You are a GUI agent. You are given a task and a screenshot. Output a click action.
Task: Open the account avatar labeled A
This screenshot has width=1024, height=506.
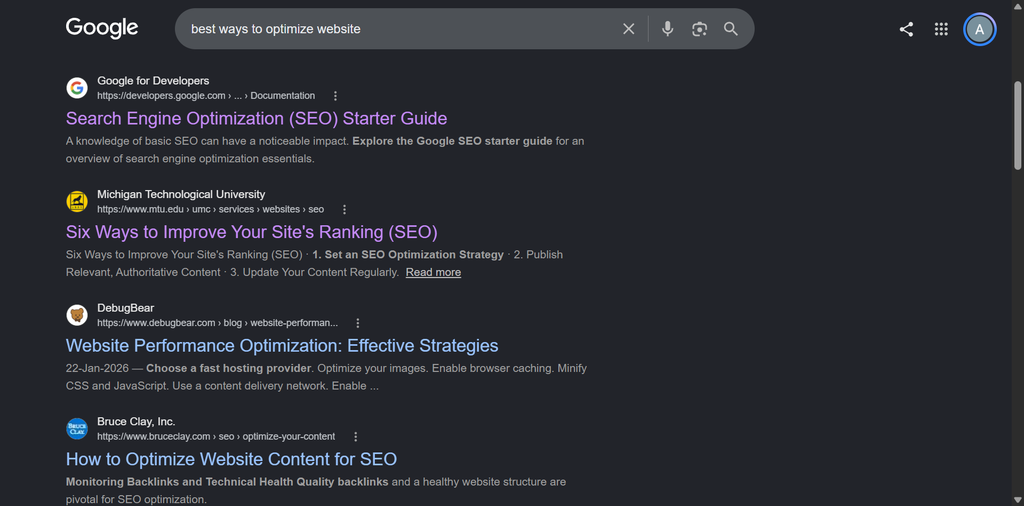pos(980,29)
